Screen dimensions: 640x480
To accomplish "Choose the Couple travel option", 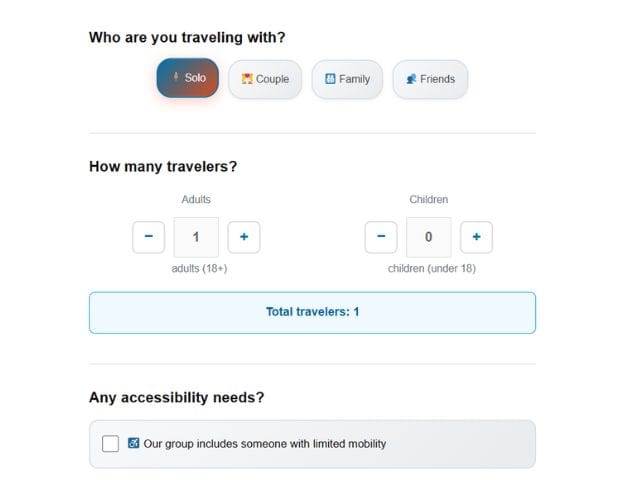I will [x=265, y=79].
